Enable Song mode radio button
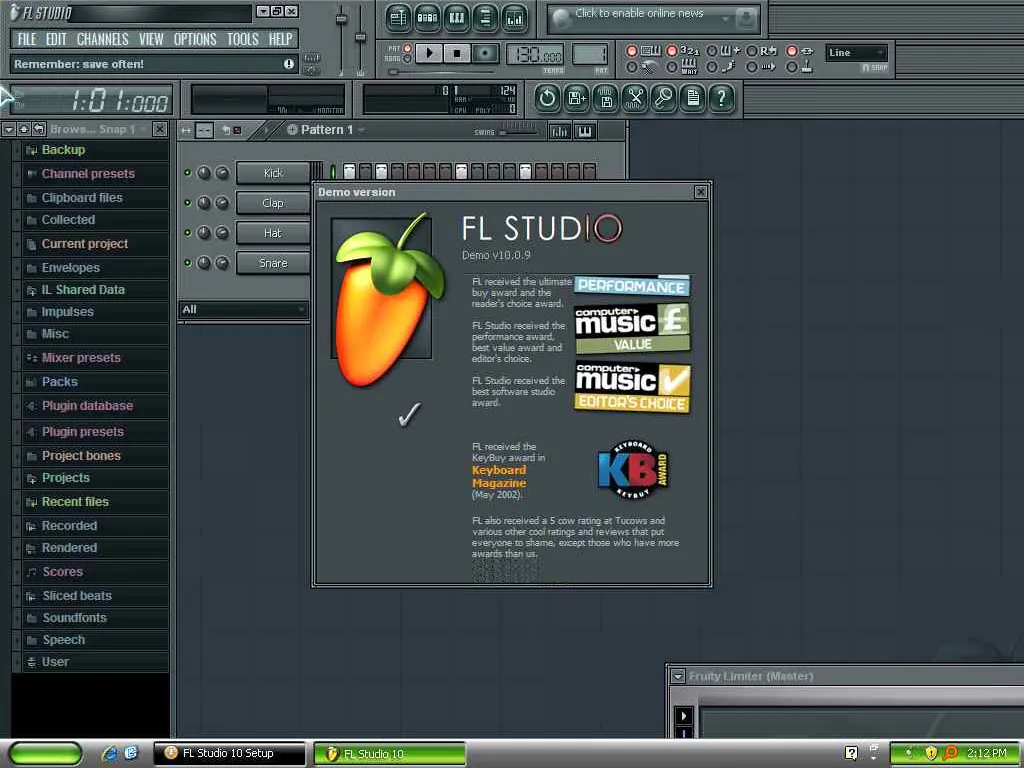The width and height of the screenshot is (1024, 768). point(408,59)
